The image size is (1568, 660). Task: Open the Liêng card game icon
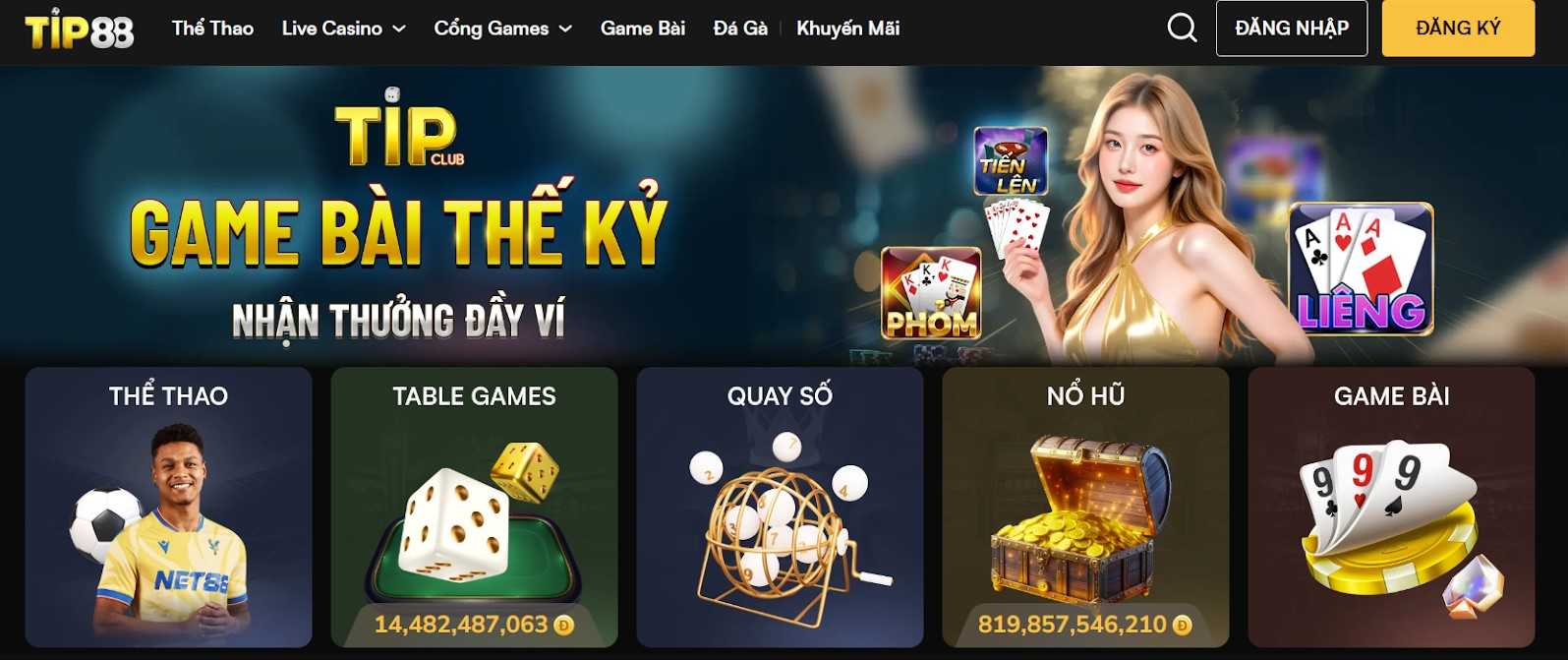[x=1361, y=270]
